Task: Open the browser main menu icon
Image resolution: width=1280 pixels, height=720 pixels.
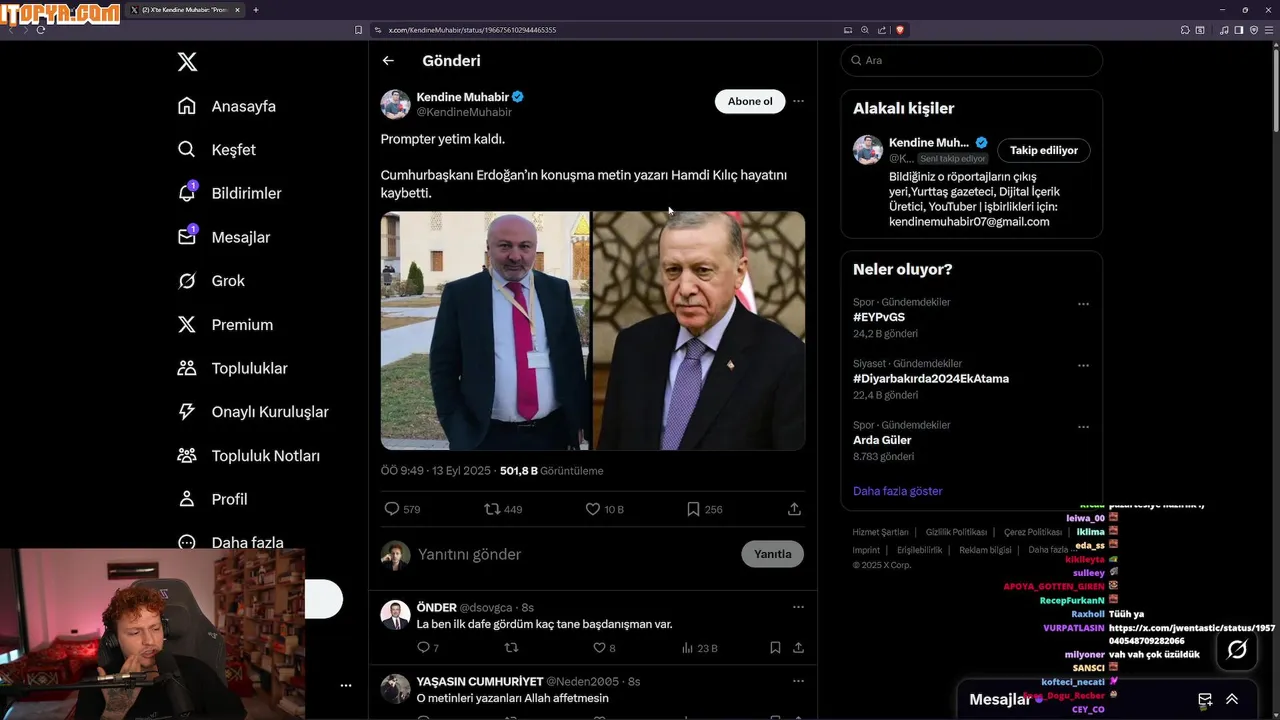Action: pyautogui.click(x=1269, y=30)
